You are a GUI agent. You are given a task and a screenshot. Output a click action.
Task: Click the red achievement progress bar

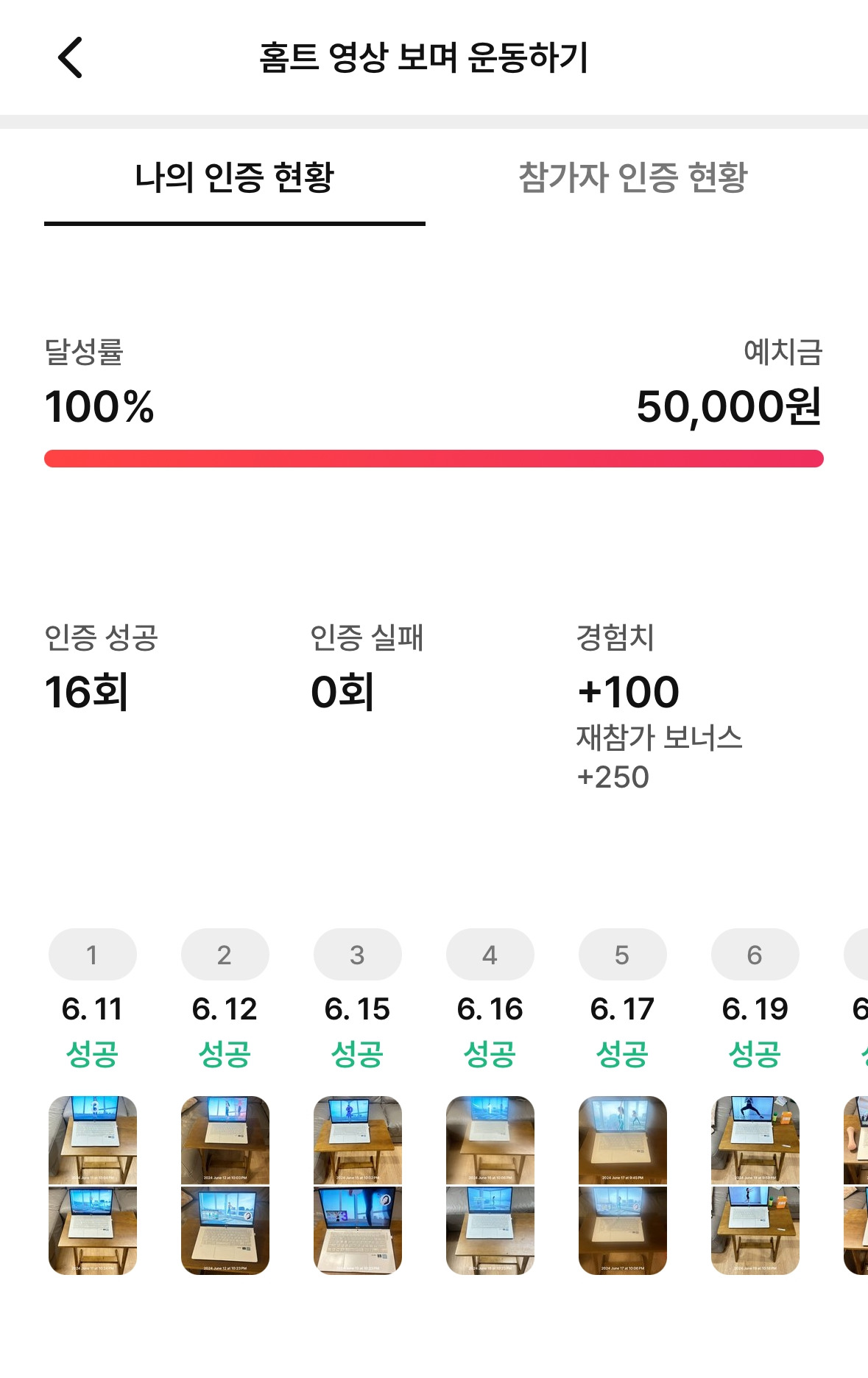[x=434, y=459]
